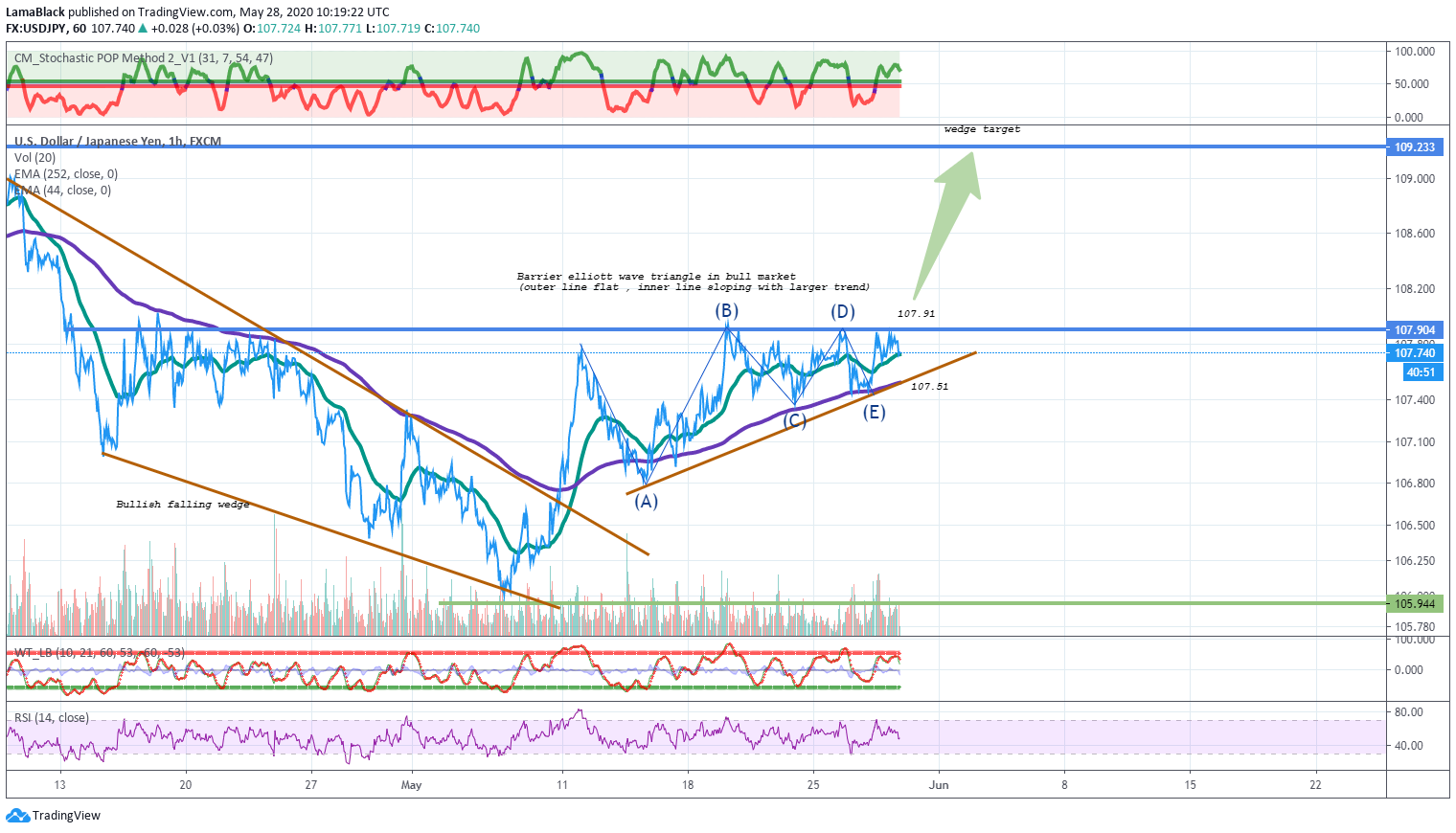Click the '18' date on time axis

pyautogui.click(x=688, y=785)
